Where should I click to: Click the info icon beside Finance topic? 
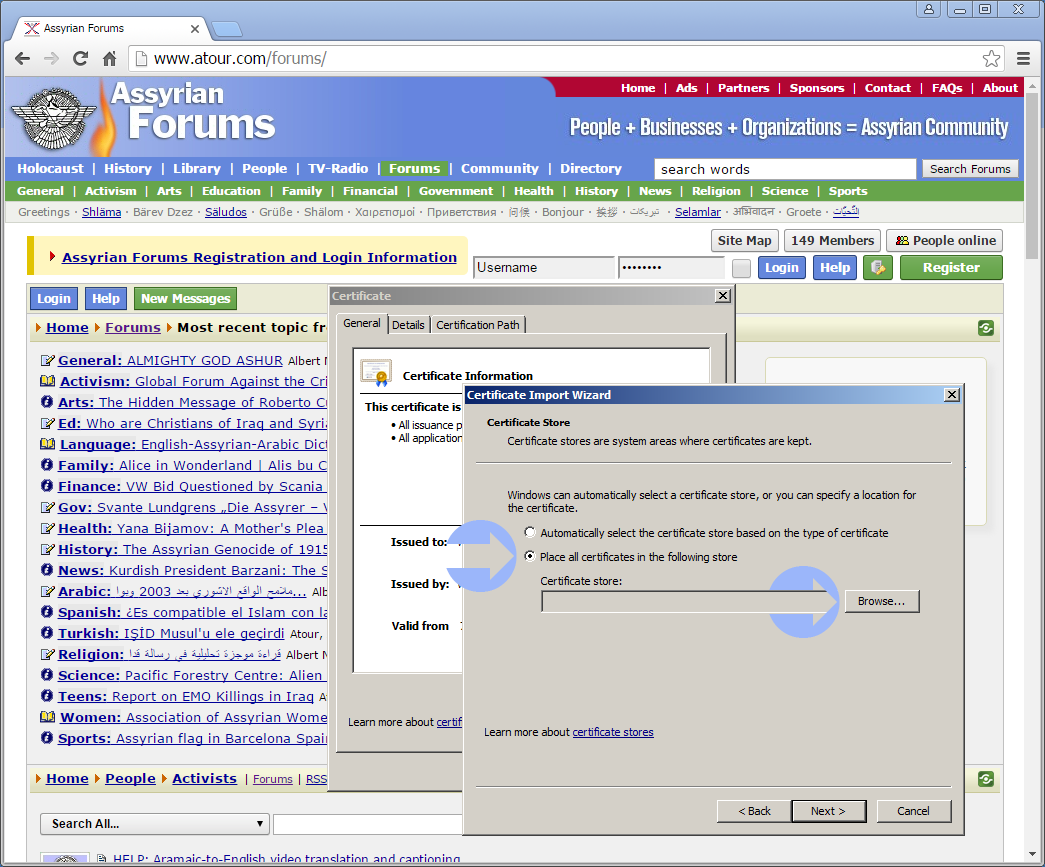click(47, 486)
